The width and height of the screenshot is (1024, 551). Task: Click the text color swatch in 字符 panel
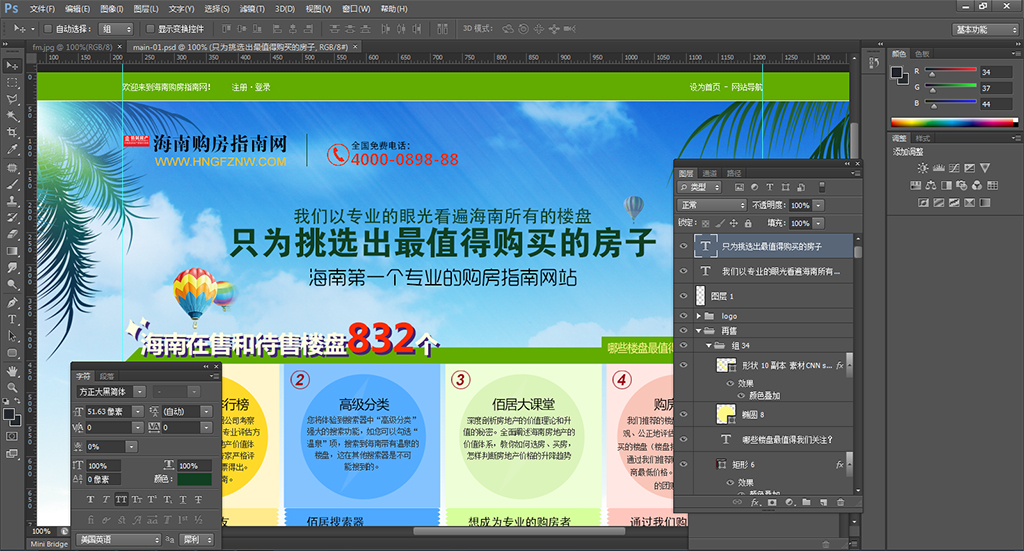(x=194, y=480)
